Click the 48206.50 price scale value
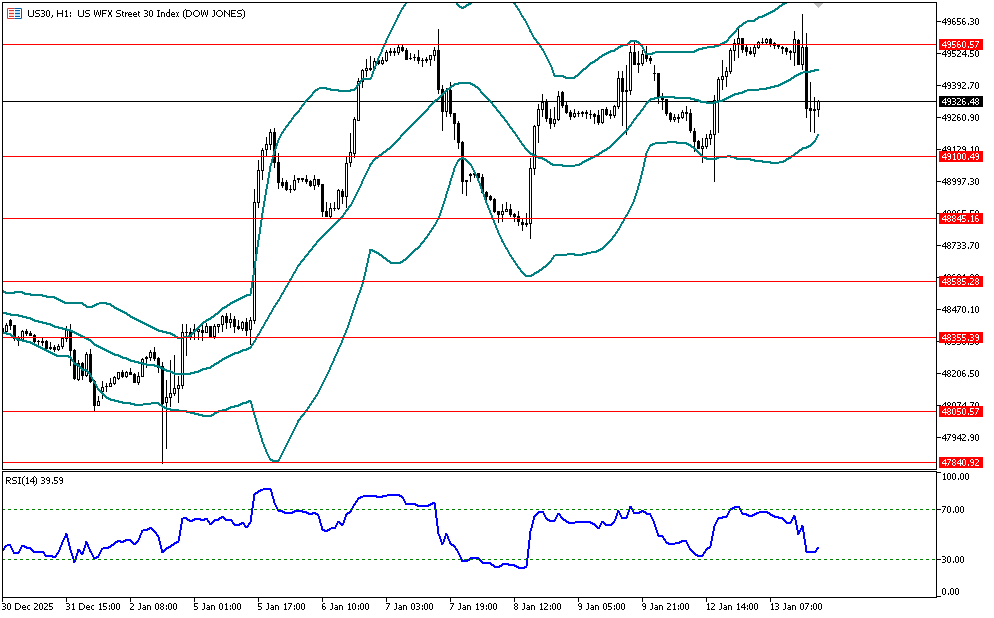994x618 pixels. [960, 374]
